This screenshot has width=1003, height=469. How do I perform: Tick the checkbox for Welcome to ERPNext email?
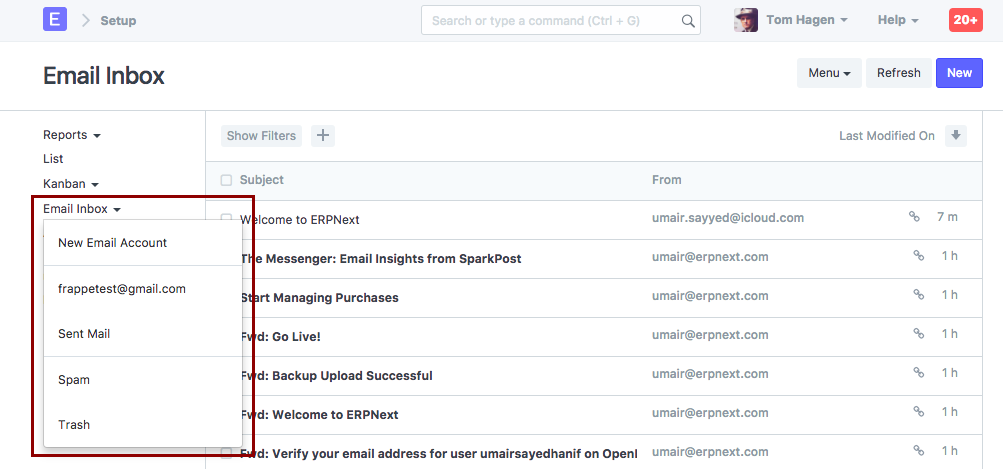coord(226,218)
